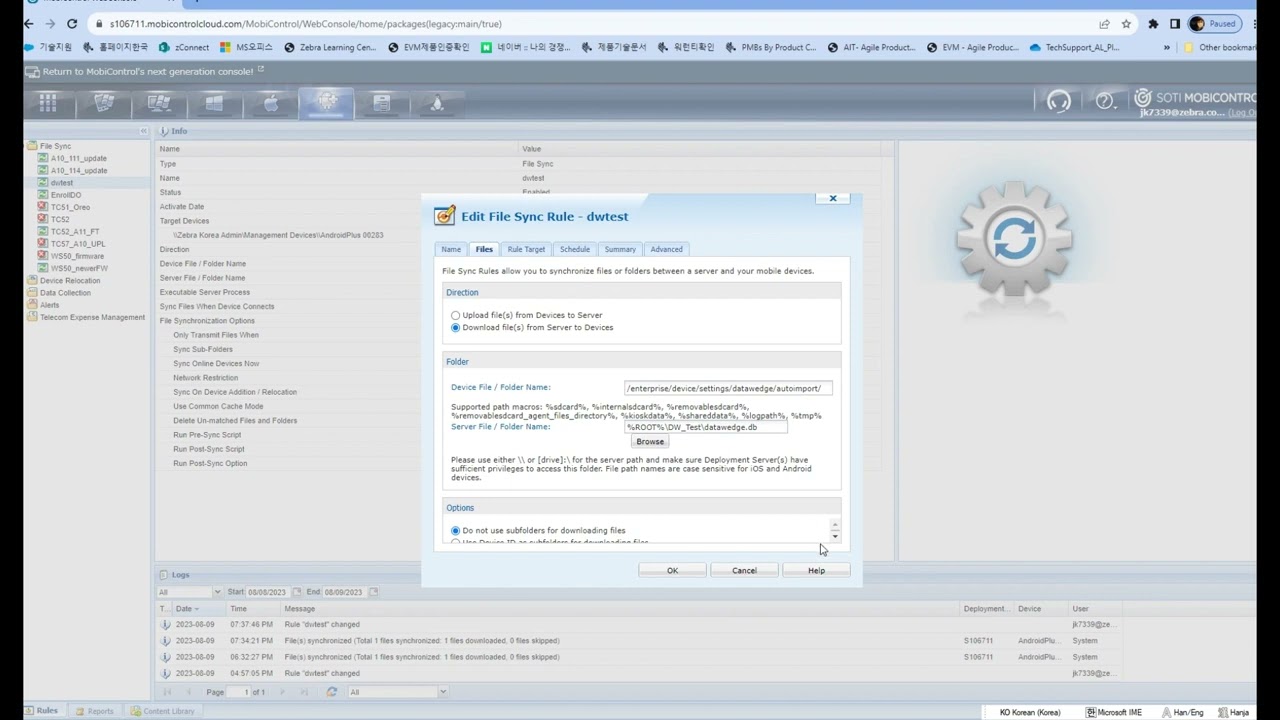The width and height of the screenshot is (1280, 720).
Task: Select the Android Plus platform icon
Action: click(x=327, y=102)
